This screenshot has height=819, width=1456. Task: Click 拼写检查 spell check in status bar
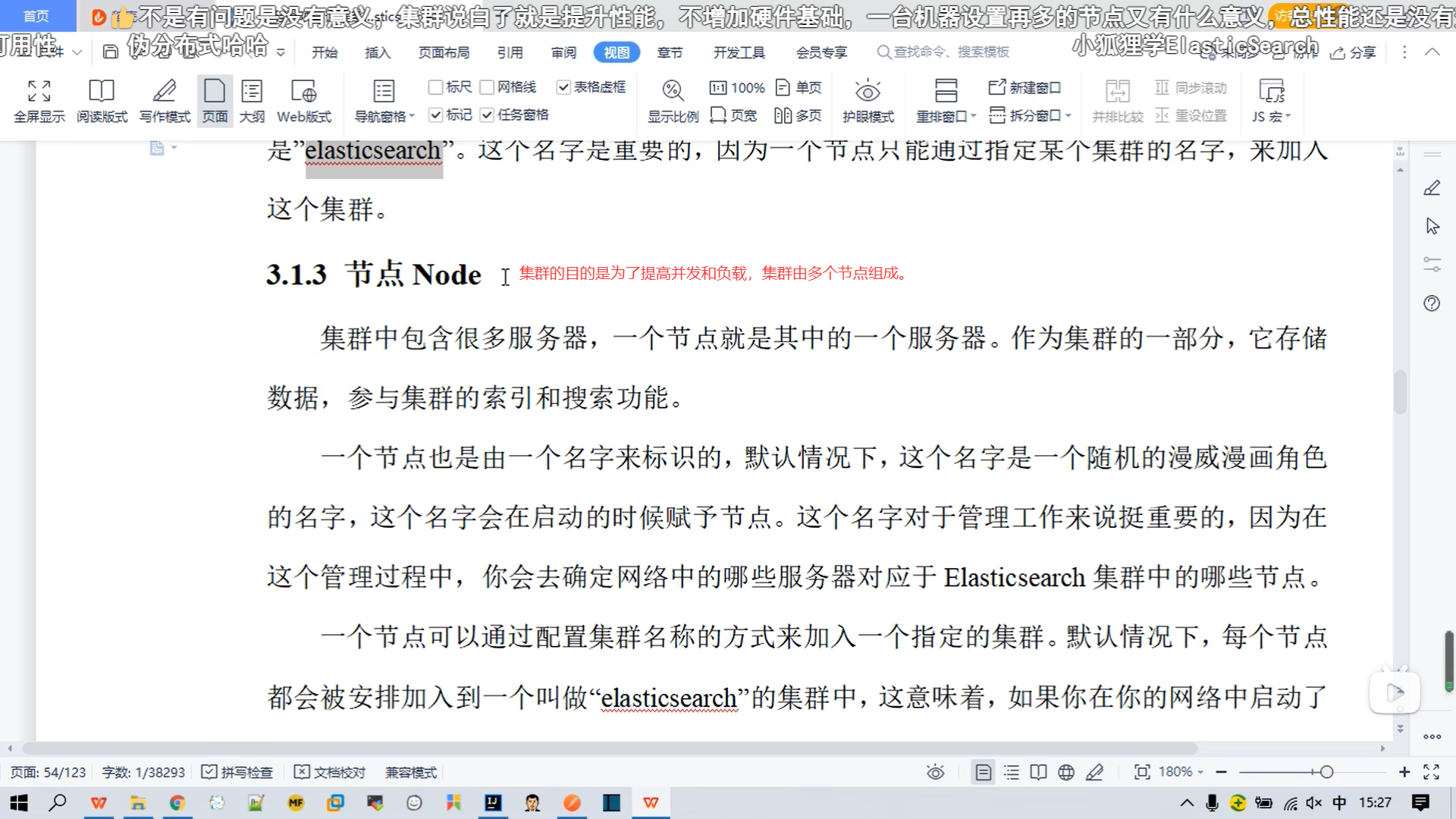[237, 772]
